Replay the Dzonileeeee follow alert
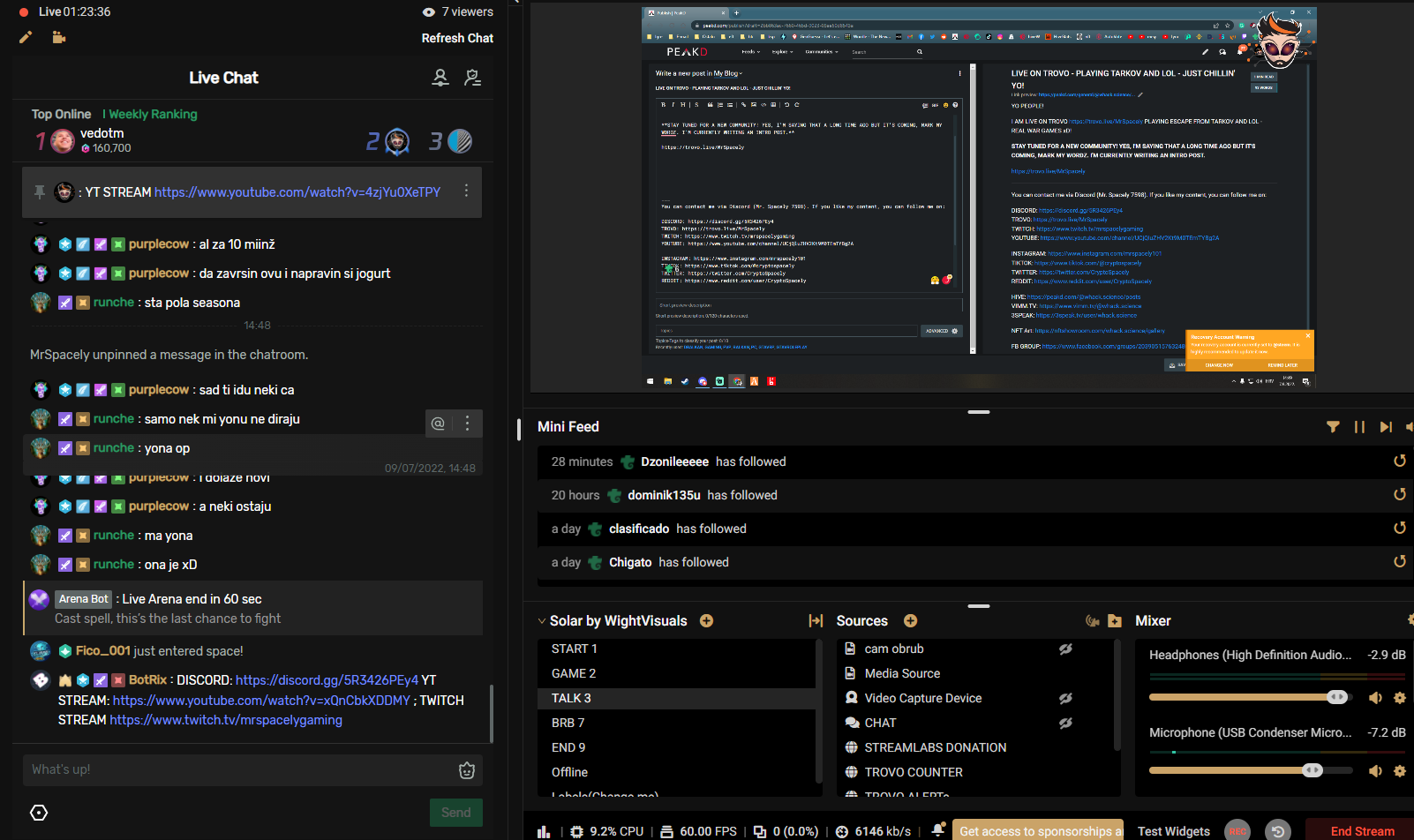The image size is (1414, 840). pos(1399,461)
